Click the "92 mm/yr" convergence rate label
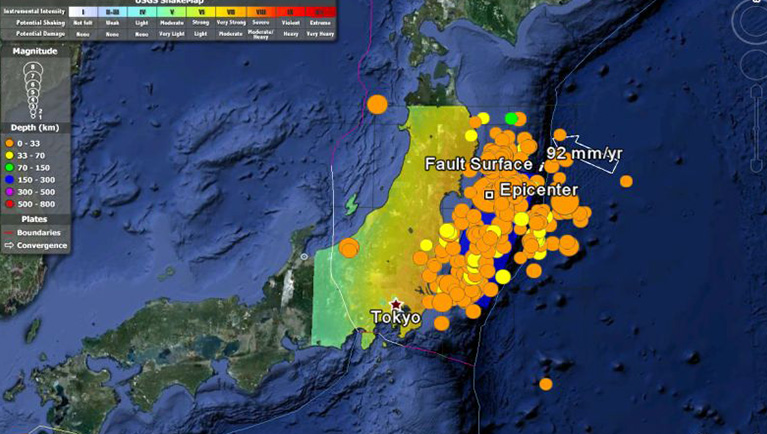The image size is (767, 434). [x=585, y=154]
